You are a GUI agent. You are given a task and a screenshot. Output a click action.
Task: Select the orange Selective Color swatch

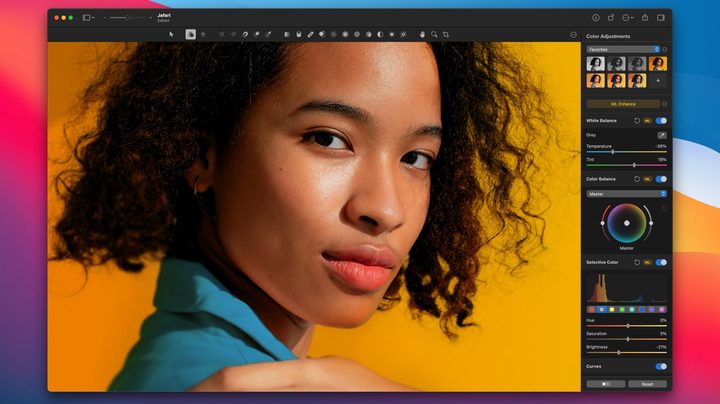point(602,309)
